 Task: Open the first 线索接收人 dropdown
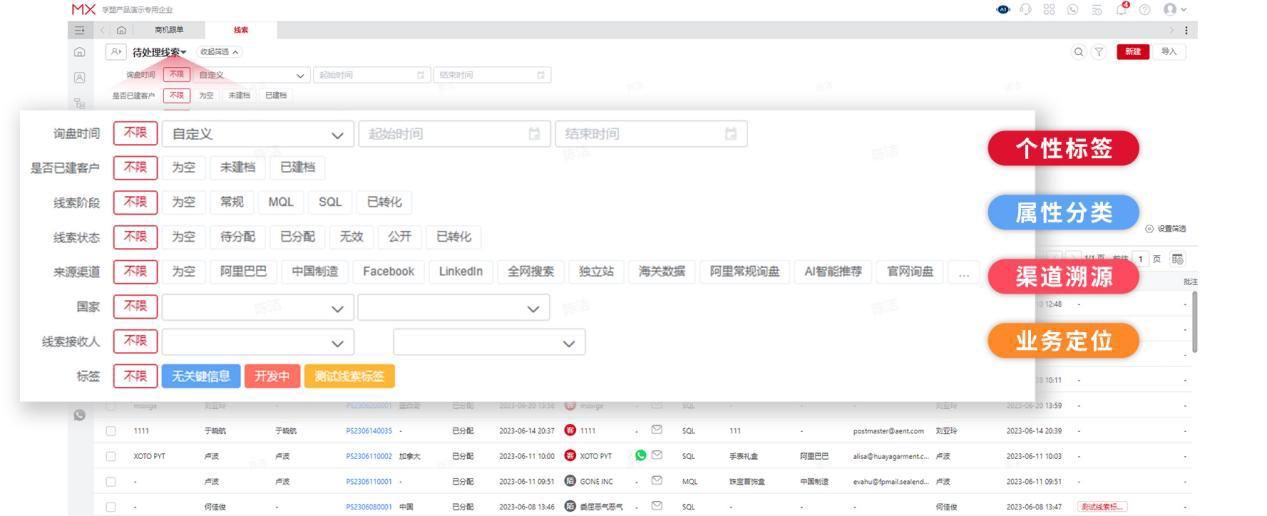[x=258, y=342]
